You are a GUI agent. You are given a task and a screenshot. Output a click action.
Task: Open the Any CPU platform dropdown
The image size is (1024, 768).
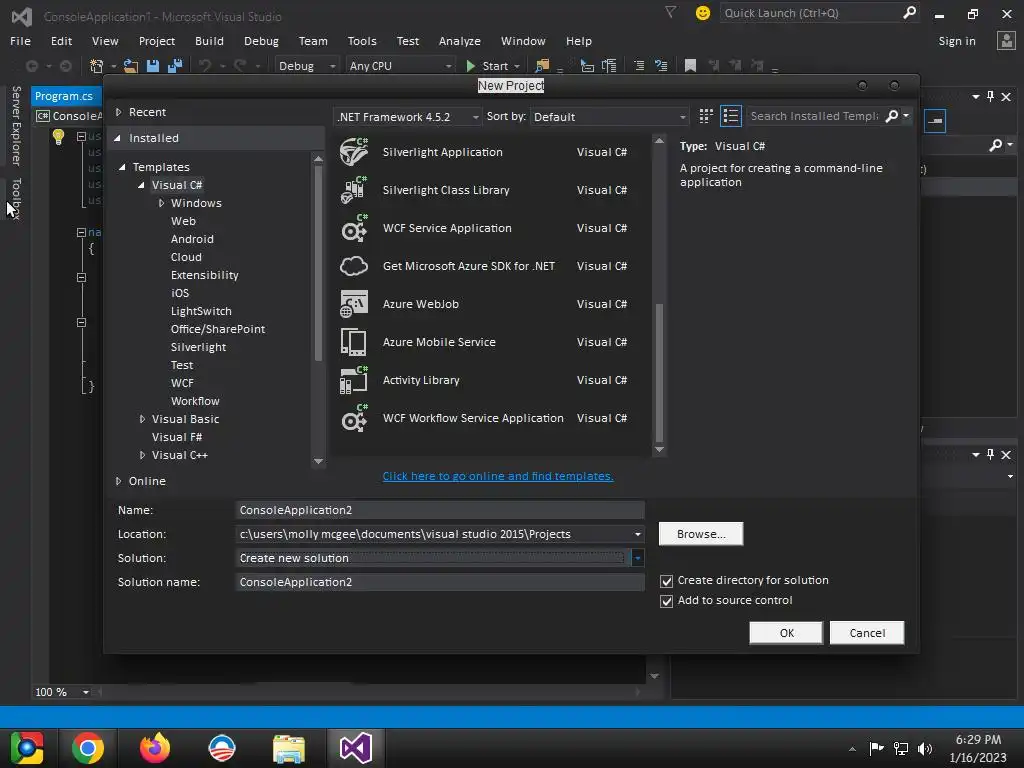(x=400, y=66)
